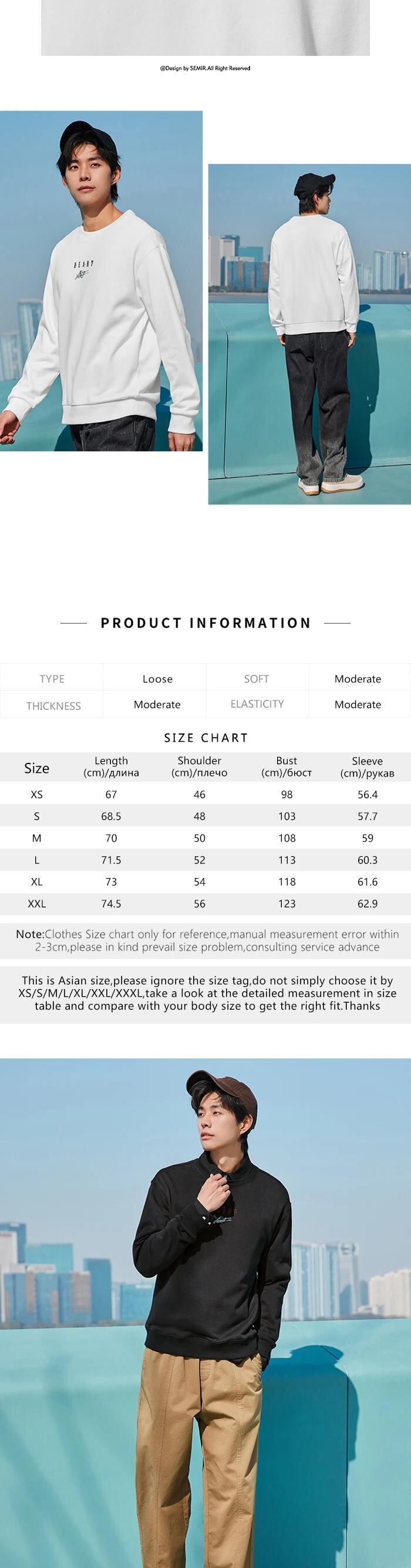
Task: Click the M size row label
Action: [x=36, y=838]
